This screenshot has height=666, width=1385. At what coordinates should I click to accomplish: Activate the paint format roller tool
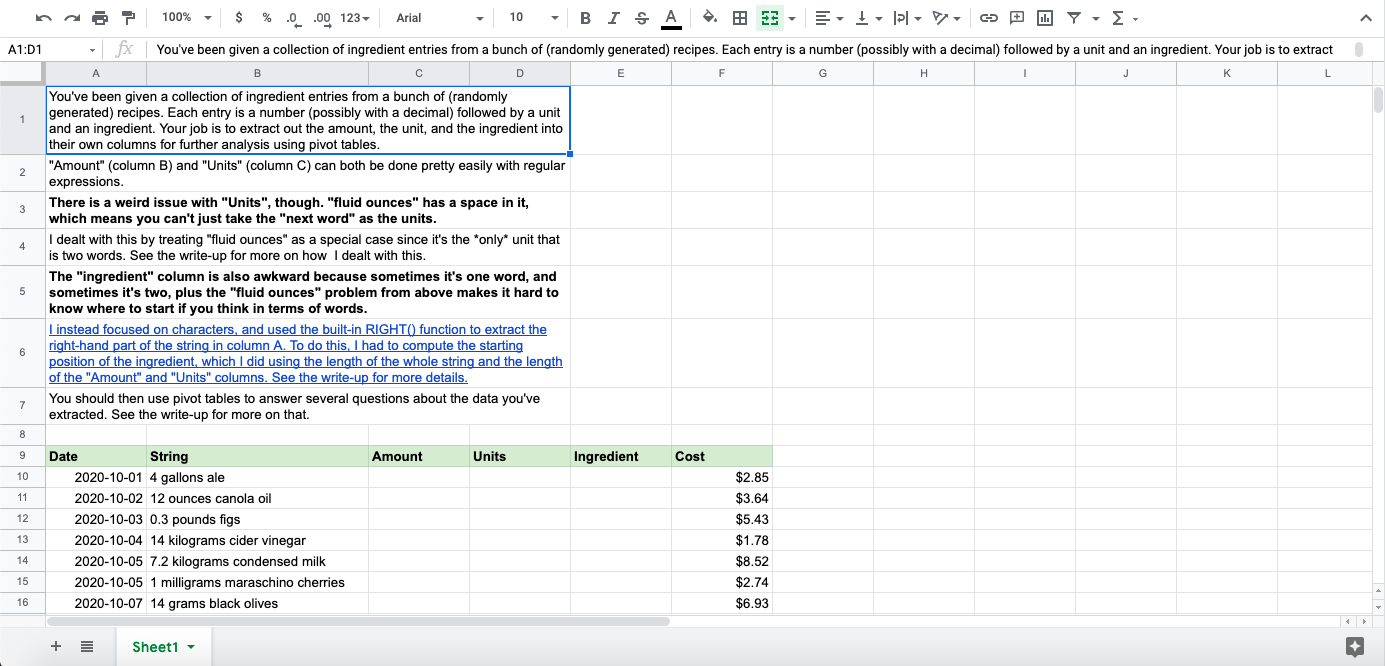pyautogui.click(x=128, y=18)
